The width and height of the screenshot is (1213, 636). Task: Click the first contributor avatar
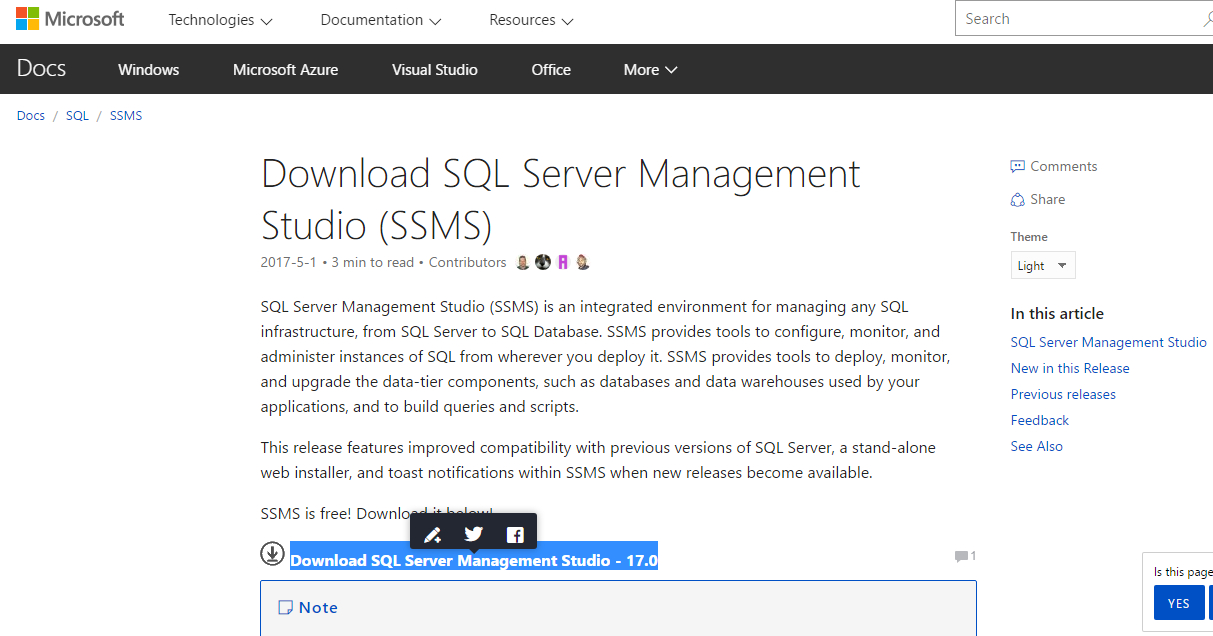pyautogui.click(x=523, y=263)
